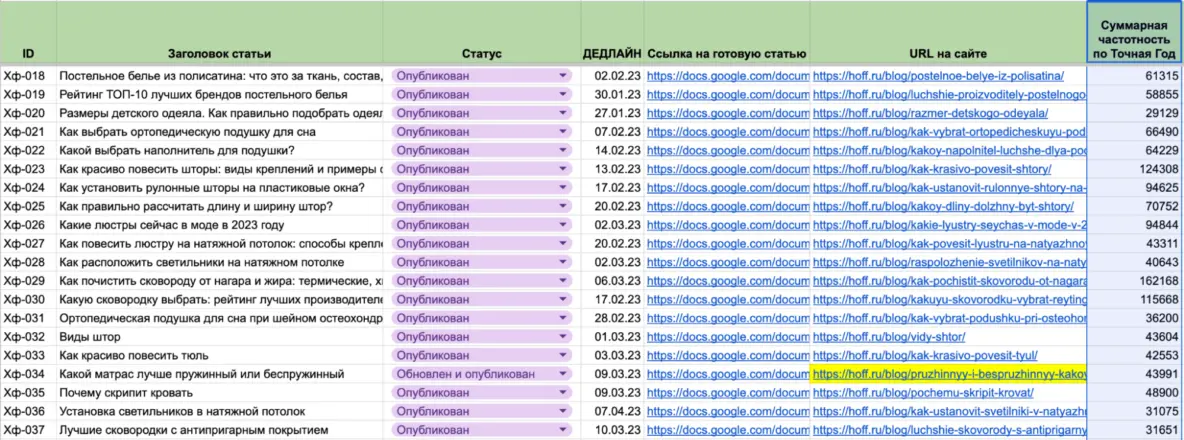
Task: Expand the status dropdown for row Хф-037
Action: pos(563,430)
